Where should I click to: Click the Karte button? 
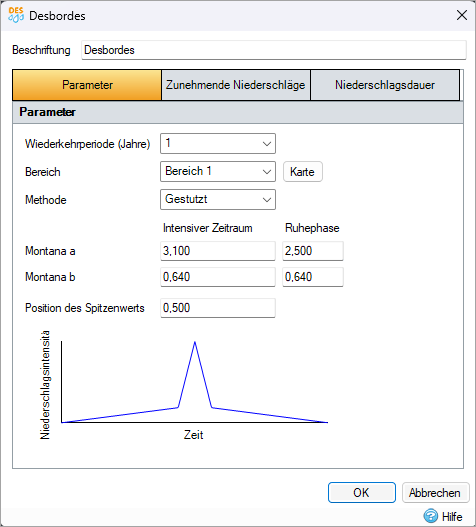303,172
